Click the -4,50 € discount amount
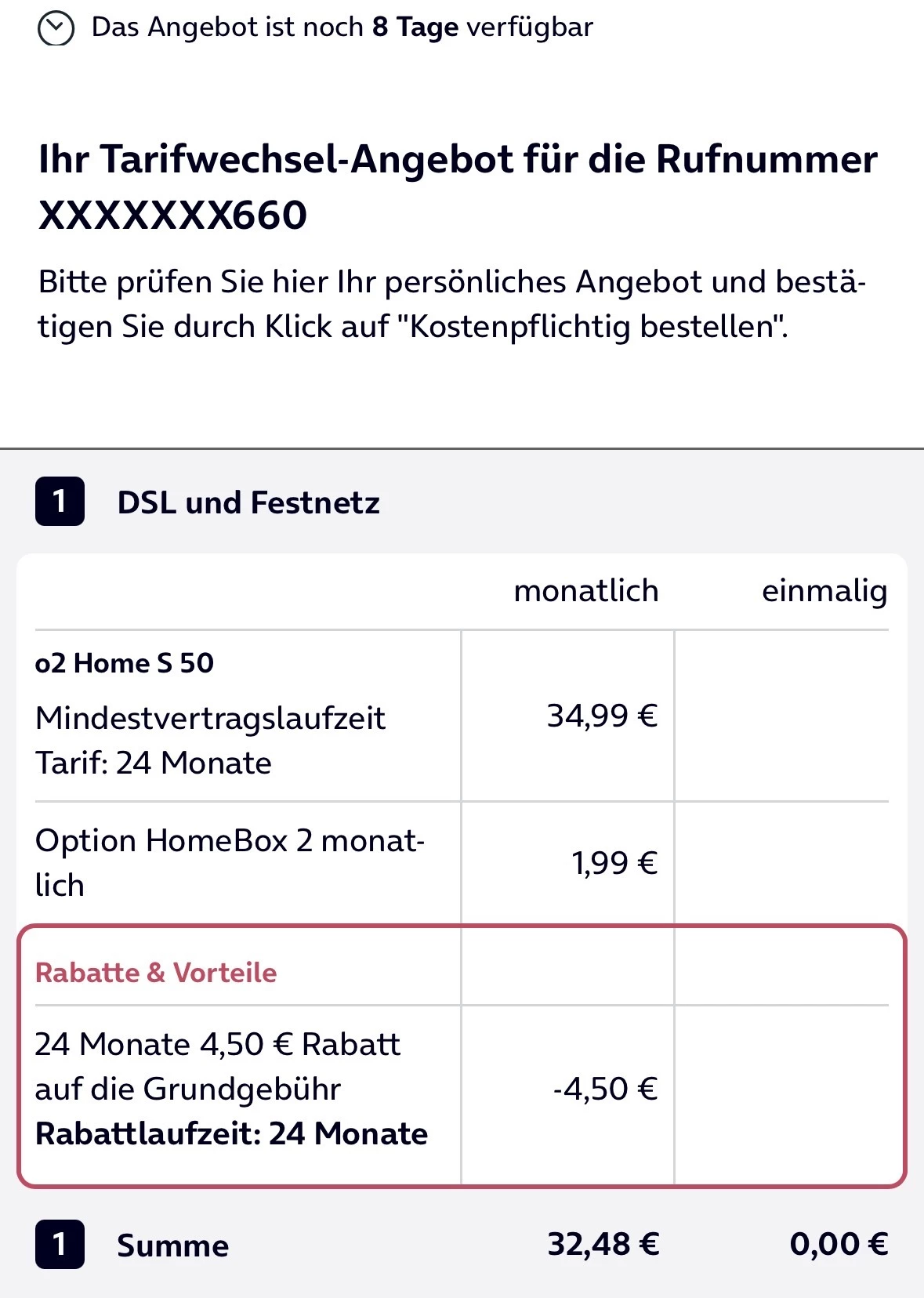The height and width of the screenshot is (1298, 924). pos(604,1089)
